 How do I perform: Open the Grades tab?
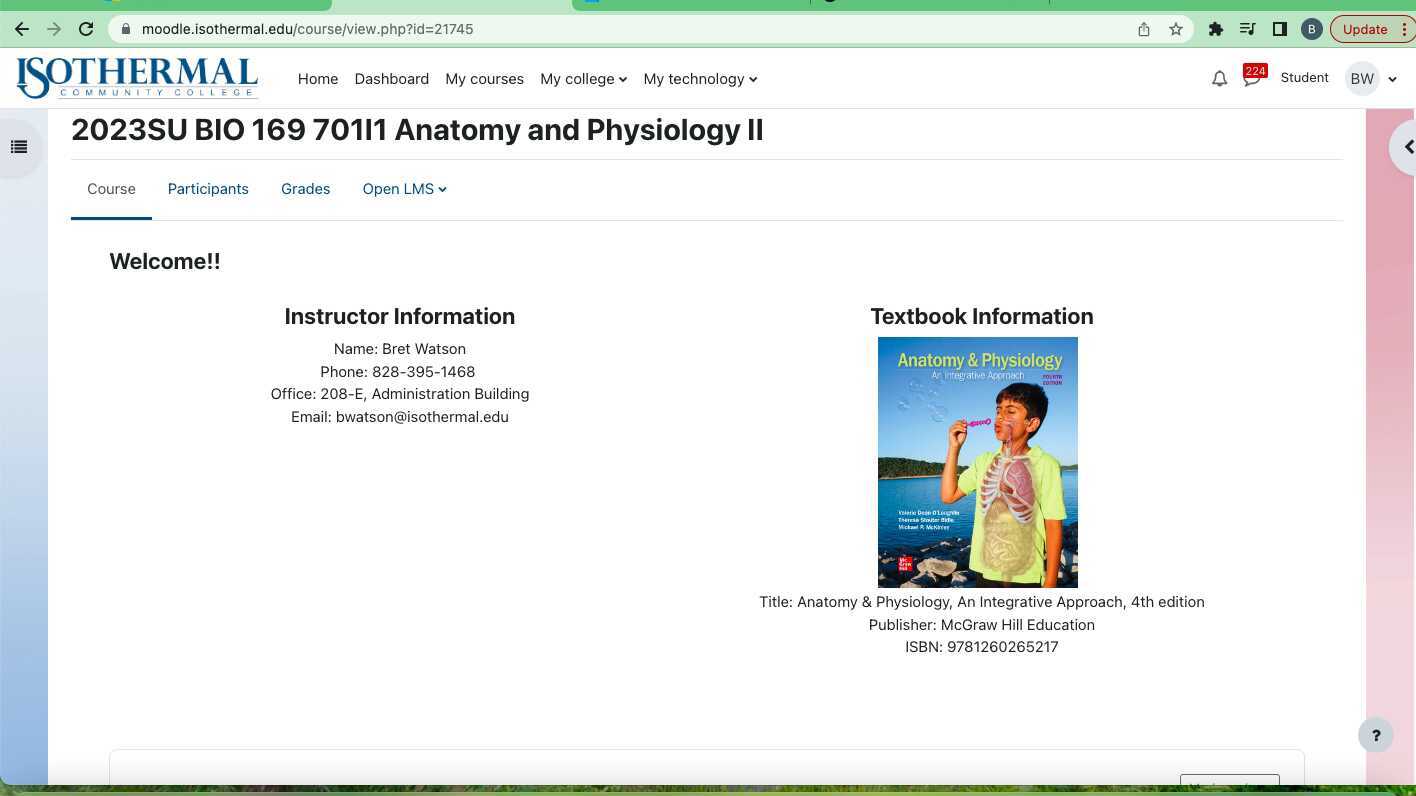tap(305, 189)
